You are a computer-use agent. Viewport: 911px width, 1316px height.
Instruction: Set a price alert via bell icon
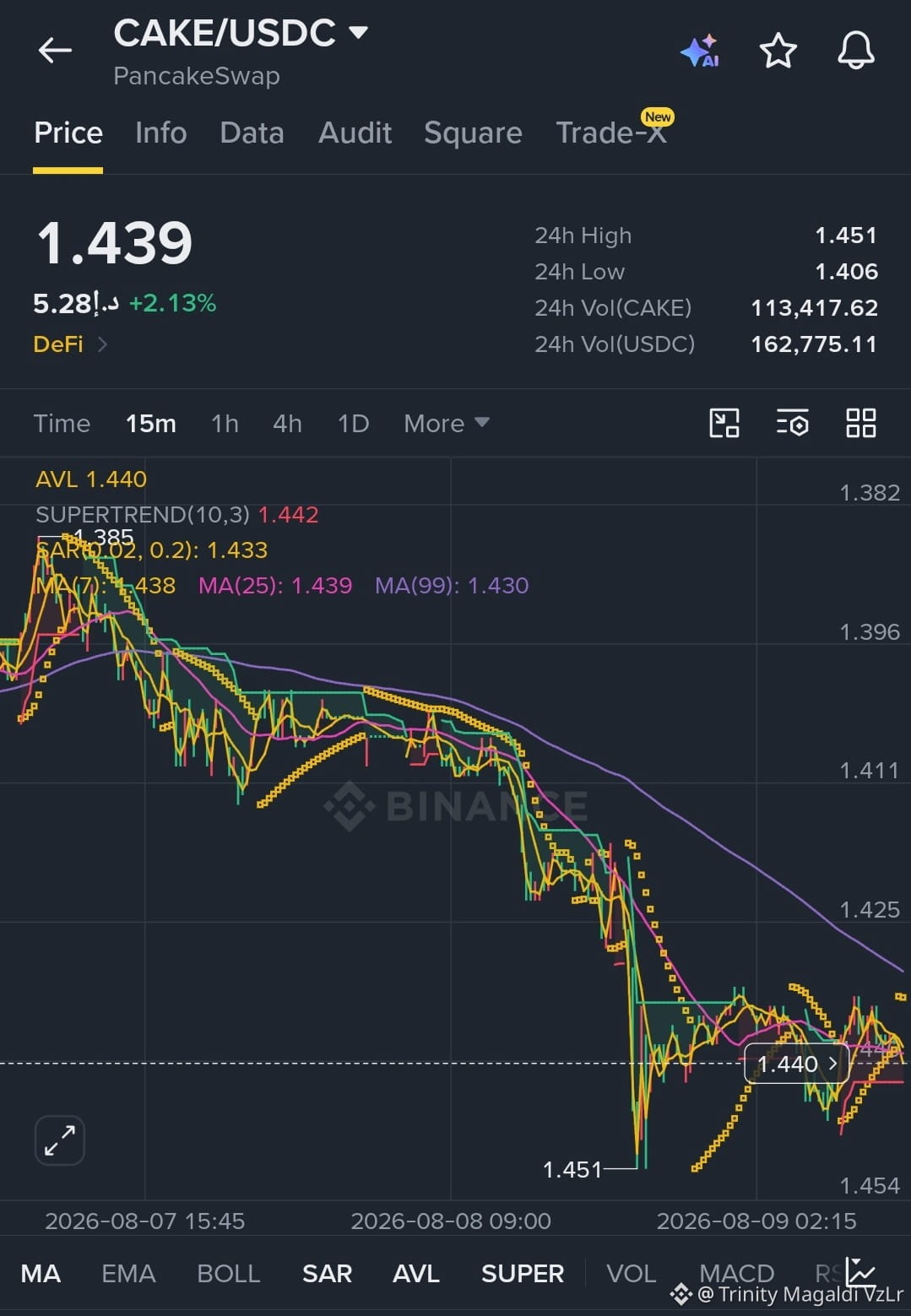point(855,51)
